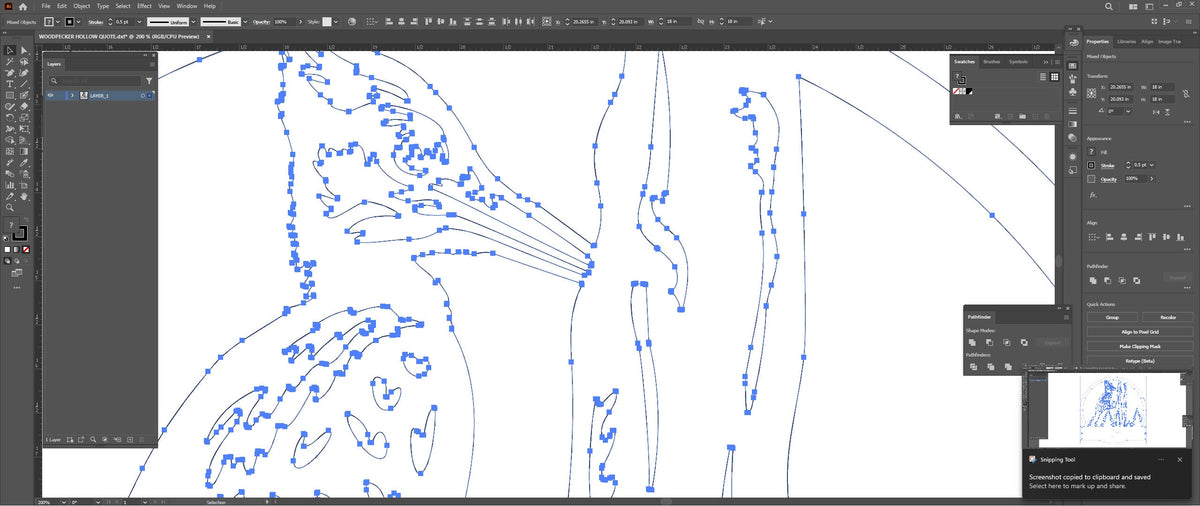Select the Magic Wand tool
The height and width of the screenshot is (506, 1200).
pyautogui.click(x=10, y=61)
